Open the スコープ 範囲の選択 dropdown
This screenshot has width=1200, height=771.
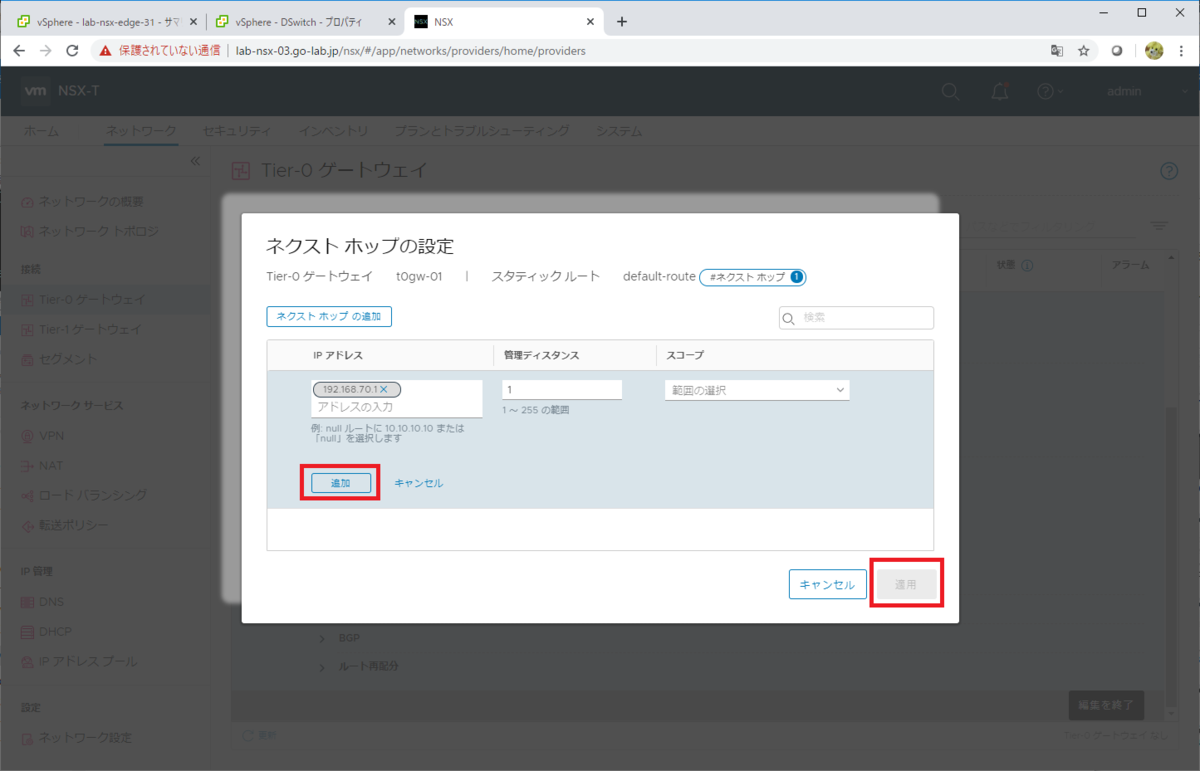pyautogui.click(x=757, y=390)
